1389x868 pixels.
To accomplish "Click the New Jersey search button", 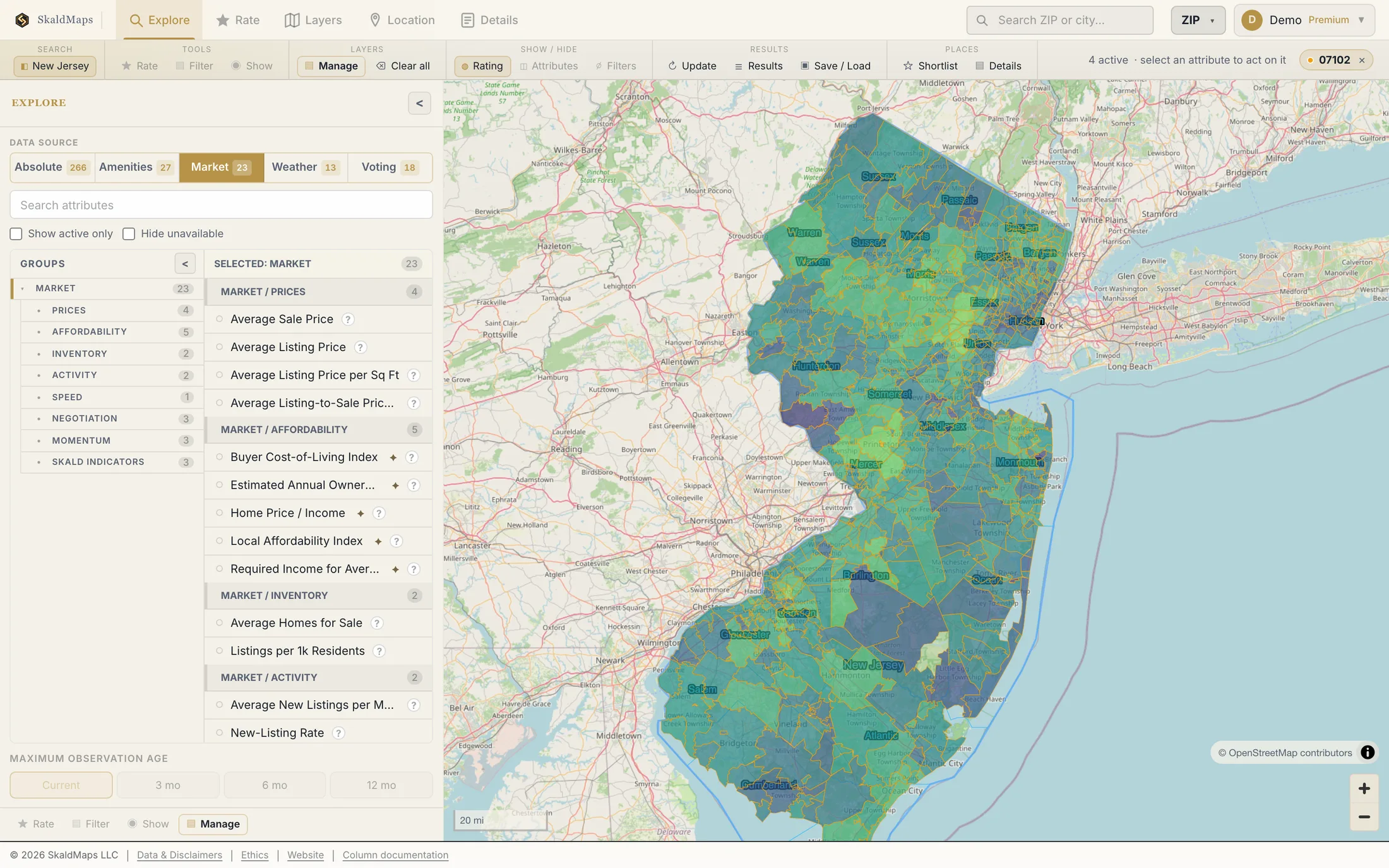I will pyautogui.click(x=55, y=66).
